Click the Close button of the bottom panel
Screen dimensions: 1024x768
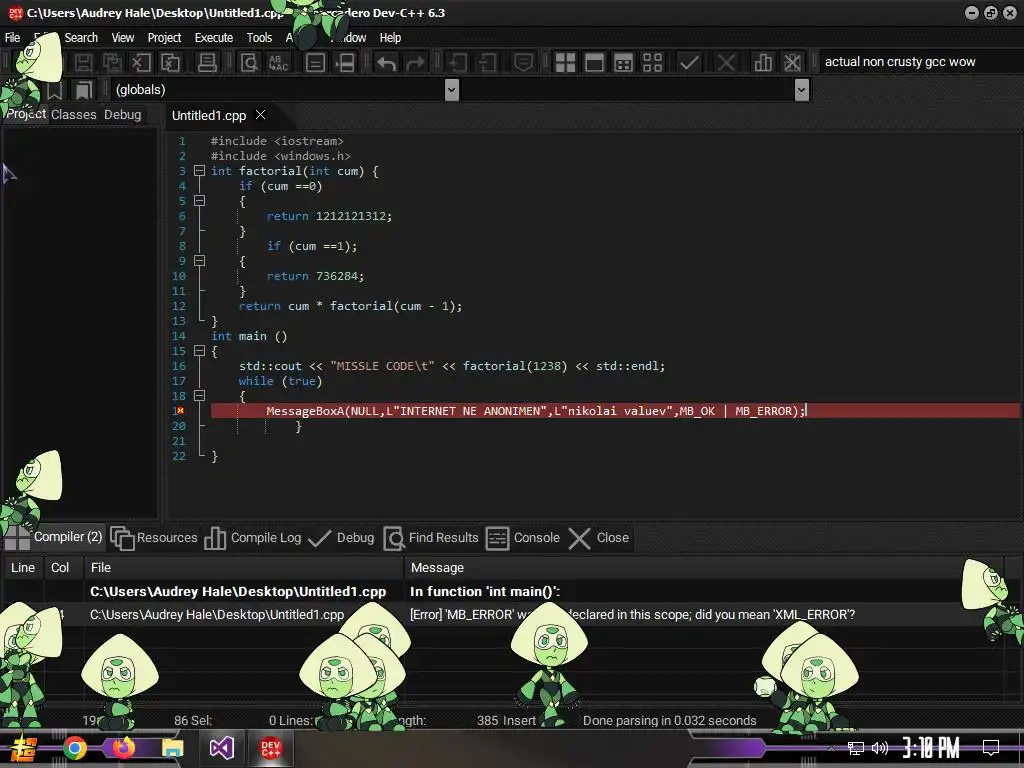599,538
